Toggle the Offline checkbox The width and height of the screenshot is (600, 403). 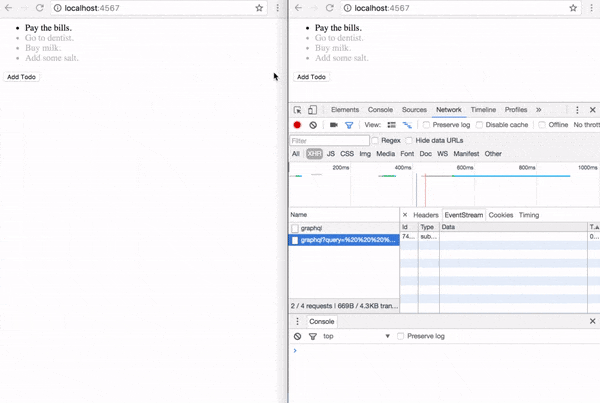(542, 125)
